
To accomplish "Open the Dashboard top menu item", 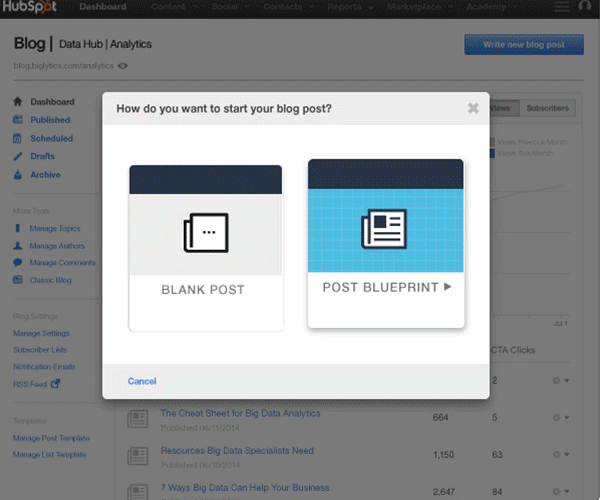I will [x=103, y=7].
